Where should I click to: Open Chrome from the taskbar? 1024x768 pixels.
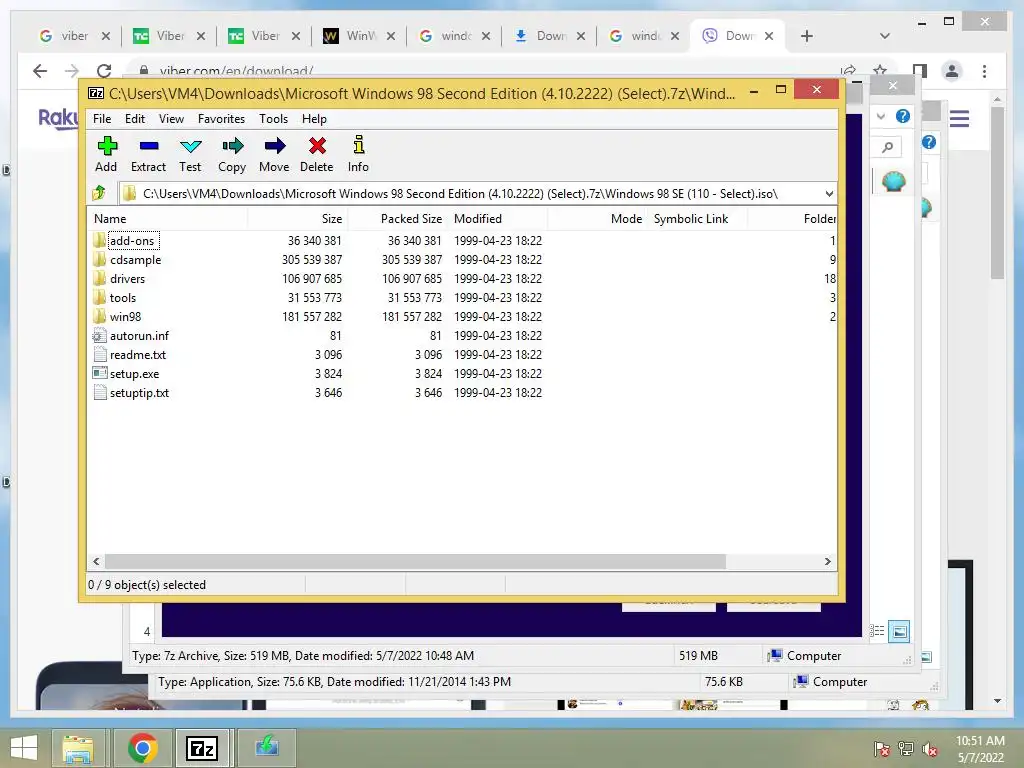[142, 748]
